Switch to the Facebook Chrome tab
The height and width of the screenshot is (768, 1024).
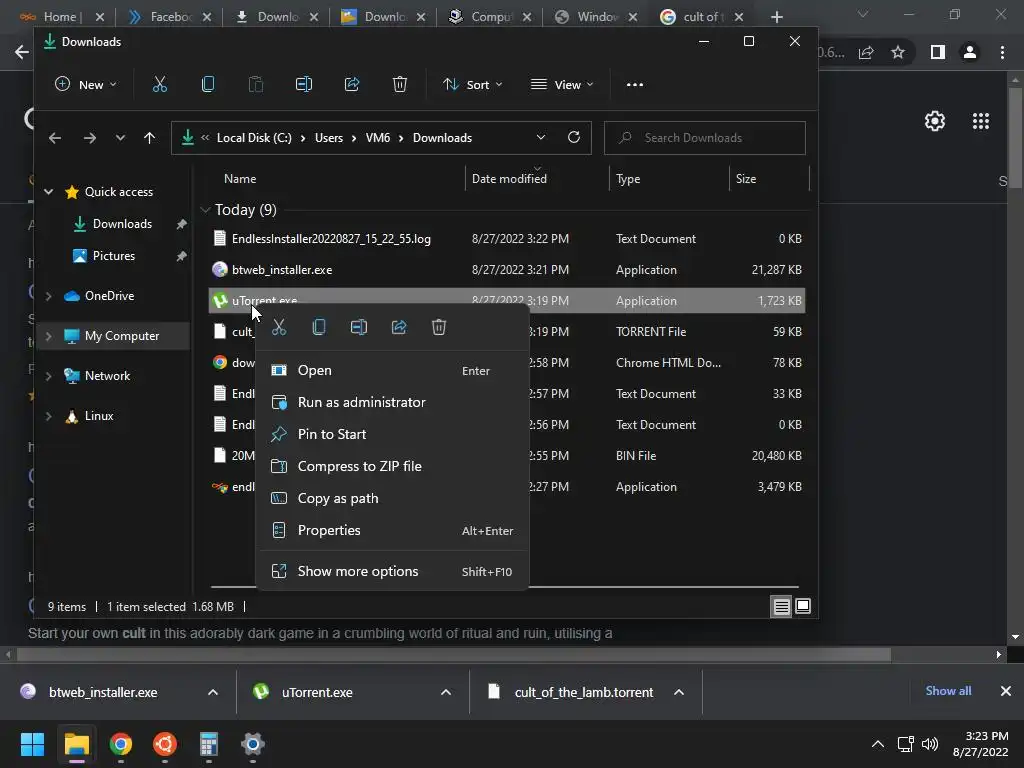(169, 17)
